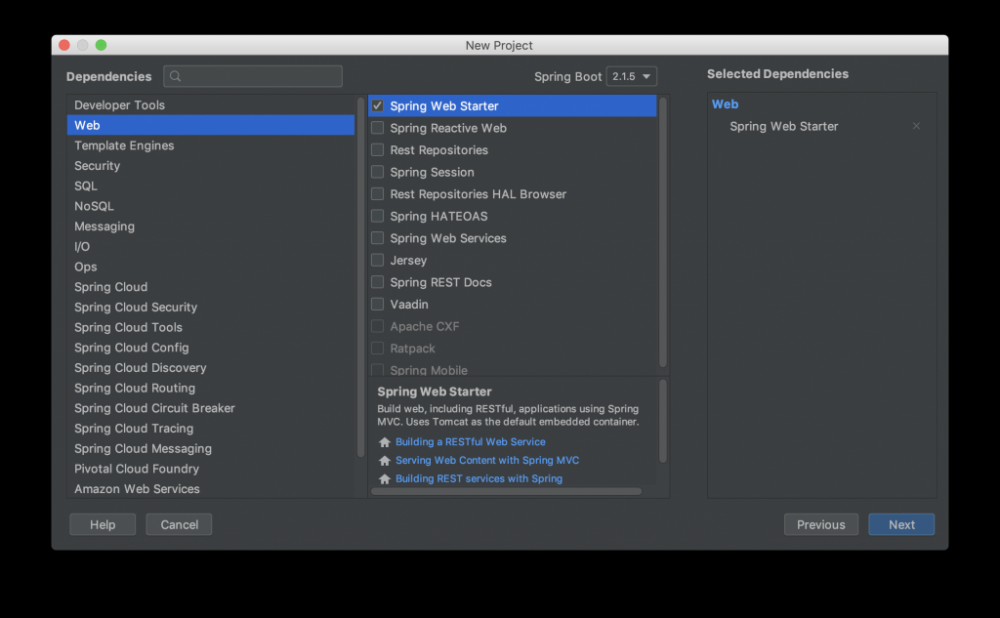Viewport: 1000px width, 618px height.
Task: Click the Cancel button
Action: click(x=179, y=525)
